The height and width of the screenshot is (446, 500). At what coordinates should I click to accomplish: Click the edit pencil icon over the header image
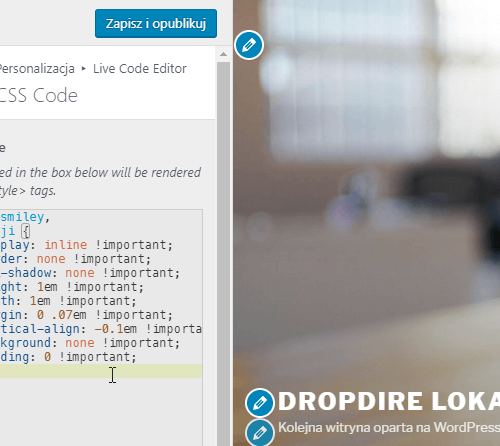pyautogui.click(x=249, y=45)
